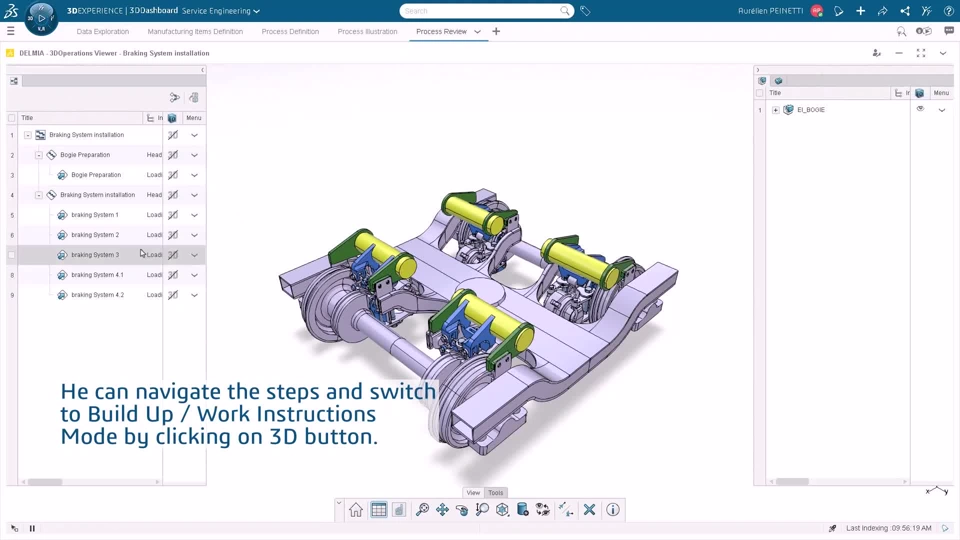The image size is (960, 540).
Task: Select the View tab above the toolbar
Action: pos(473,492)
